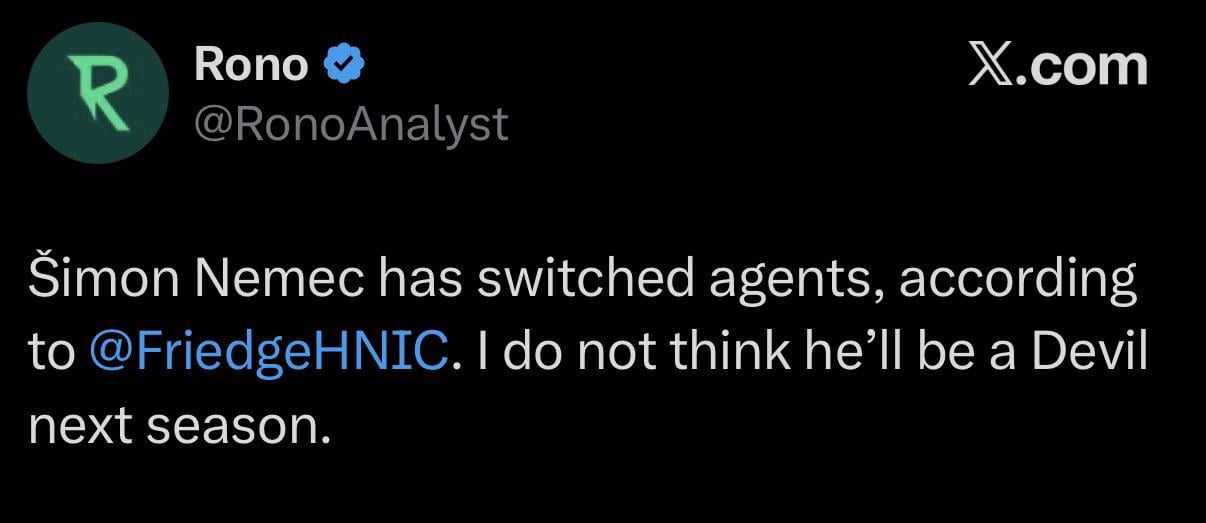
Task: Open the @RonoAnalyst handle
Action: [x=351, y=124]
